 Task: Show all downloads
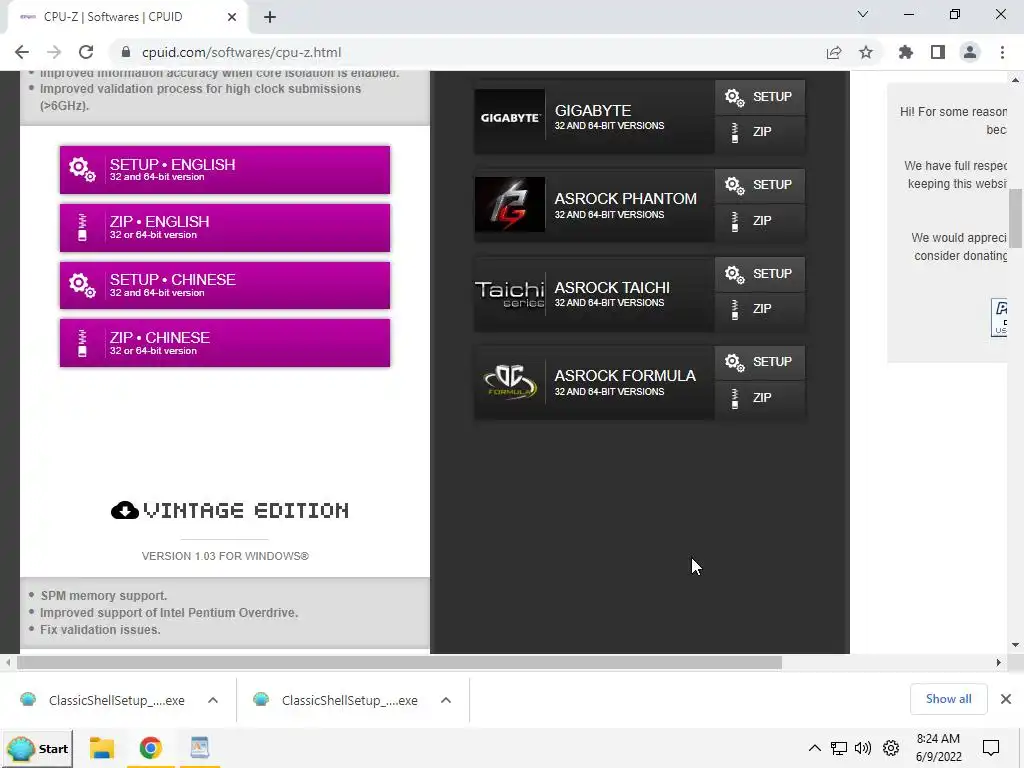click(948, 699)
